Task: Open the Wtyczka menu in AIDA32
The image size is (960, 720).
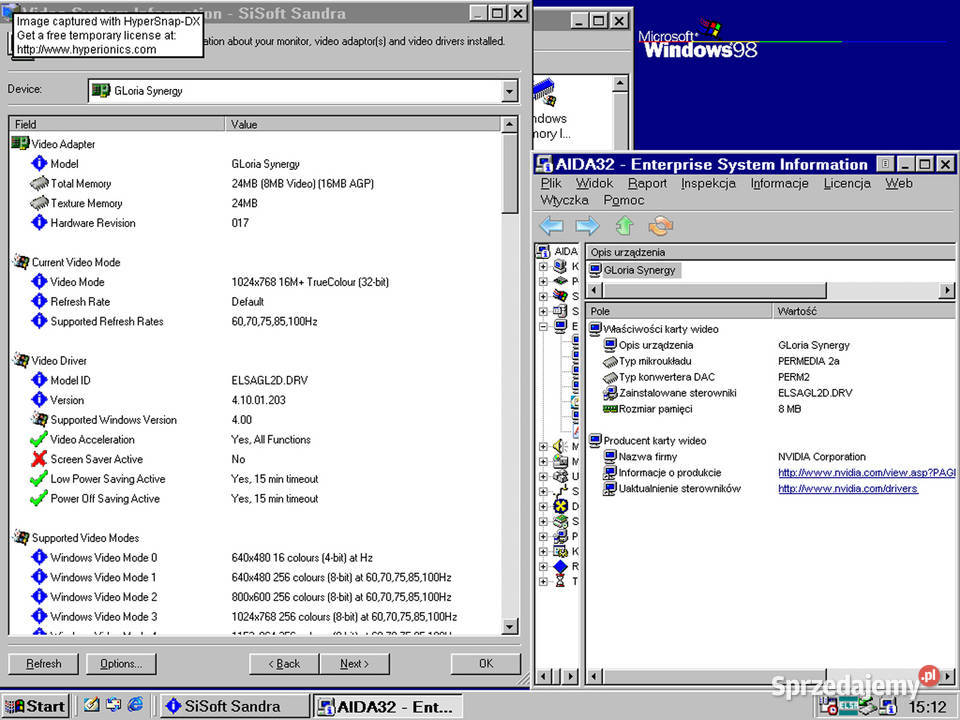Action: (x=564, y=200)
